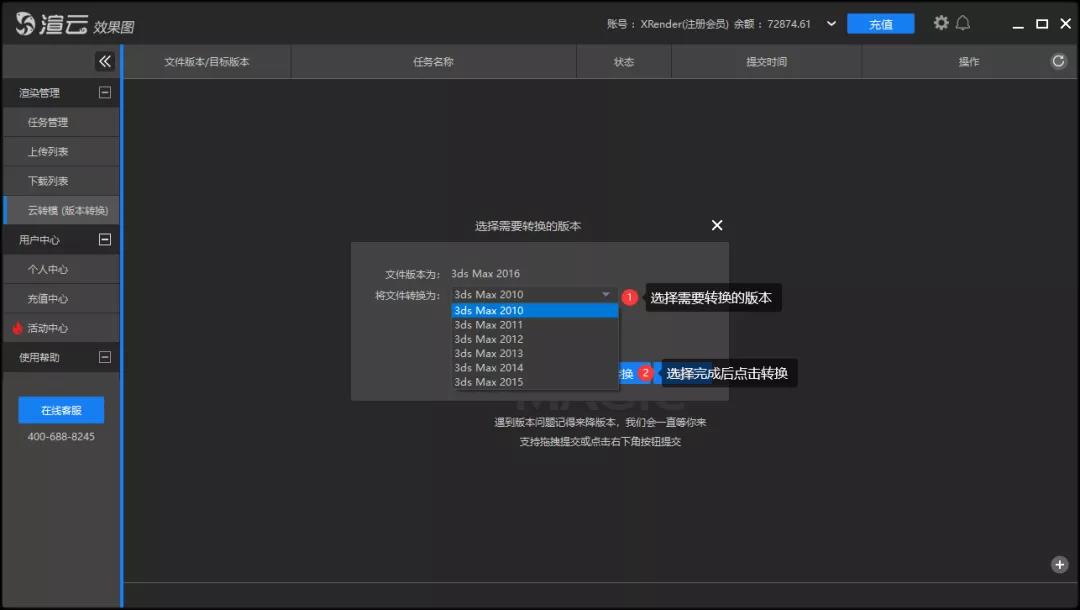The width and height of the screenshot is (1080, 610).
Task: Click the 在线客服 button
Action: click(61, 410)
